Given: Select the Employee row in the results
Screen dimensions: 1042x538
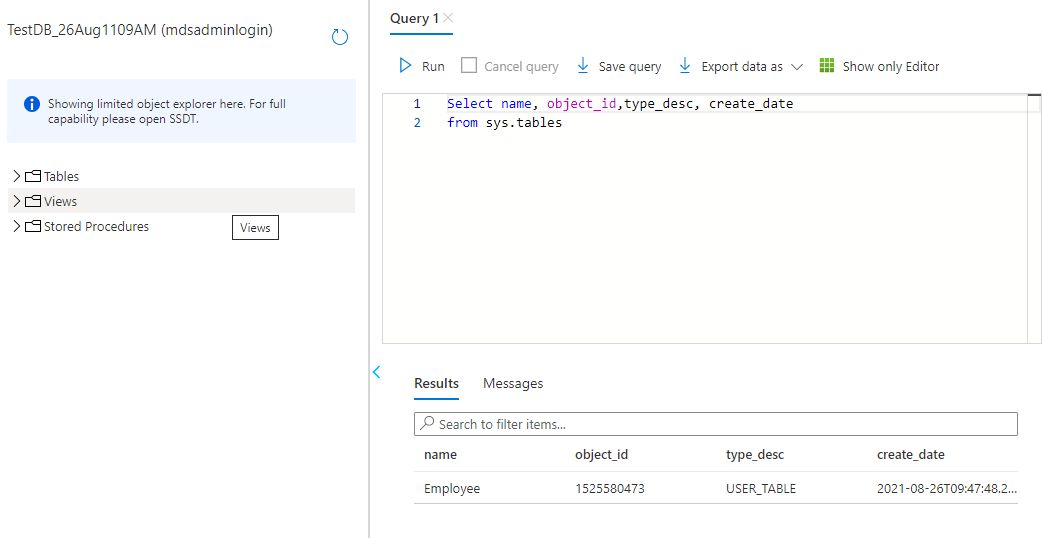Looking at the screenshot, I should pos(452,489).
